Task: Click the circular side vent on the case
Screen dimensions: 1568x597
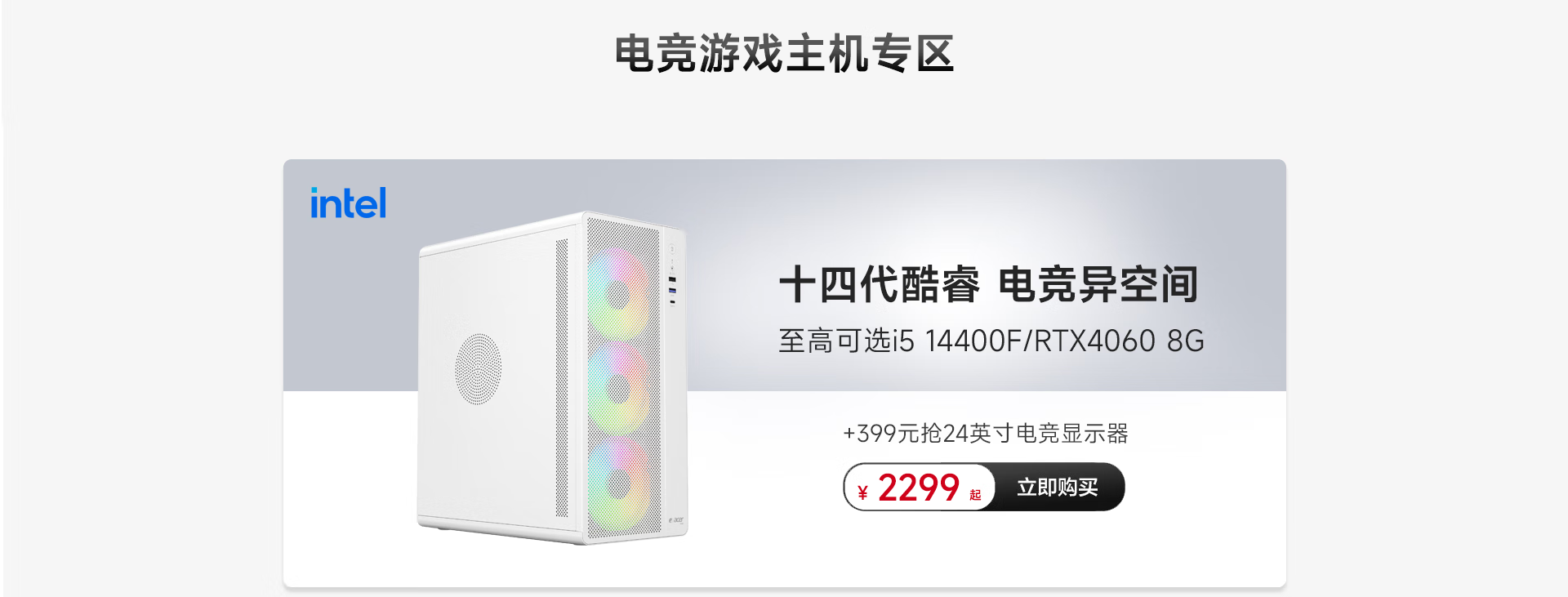Action: (x=478, y=368)
